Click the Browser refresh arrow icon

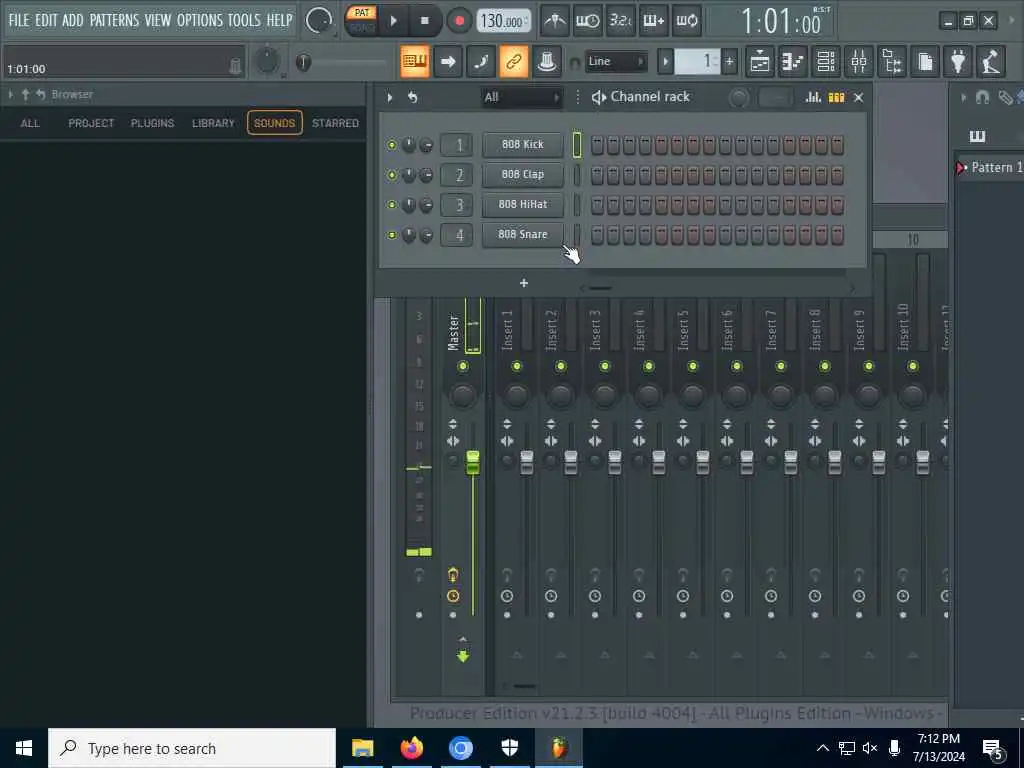tap(40, 95)
